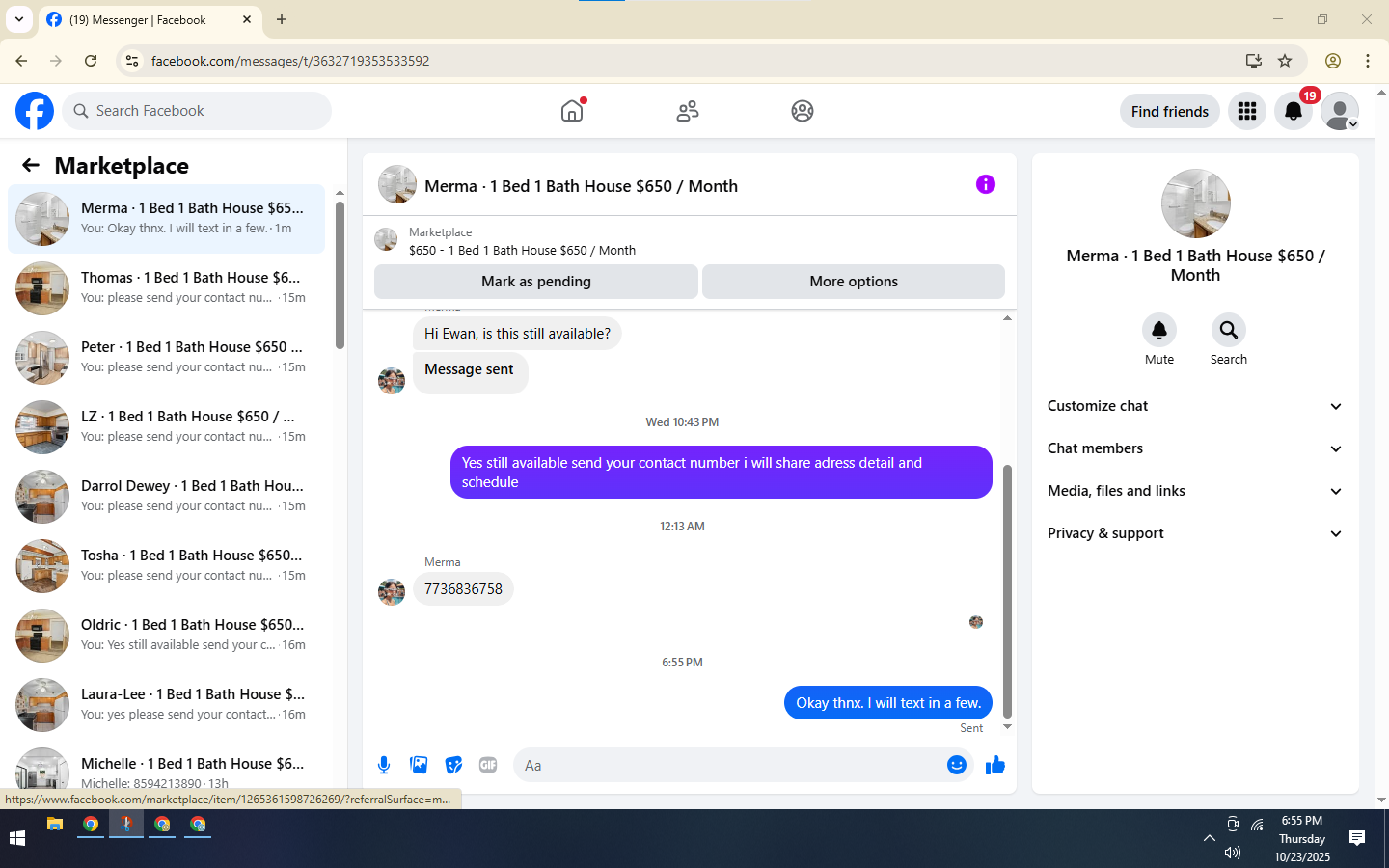Click the More options button
This screenshot has width=1389, height=868.
coord(854,282)
